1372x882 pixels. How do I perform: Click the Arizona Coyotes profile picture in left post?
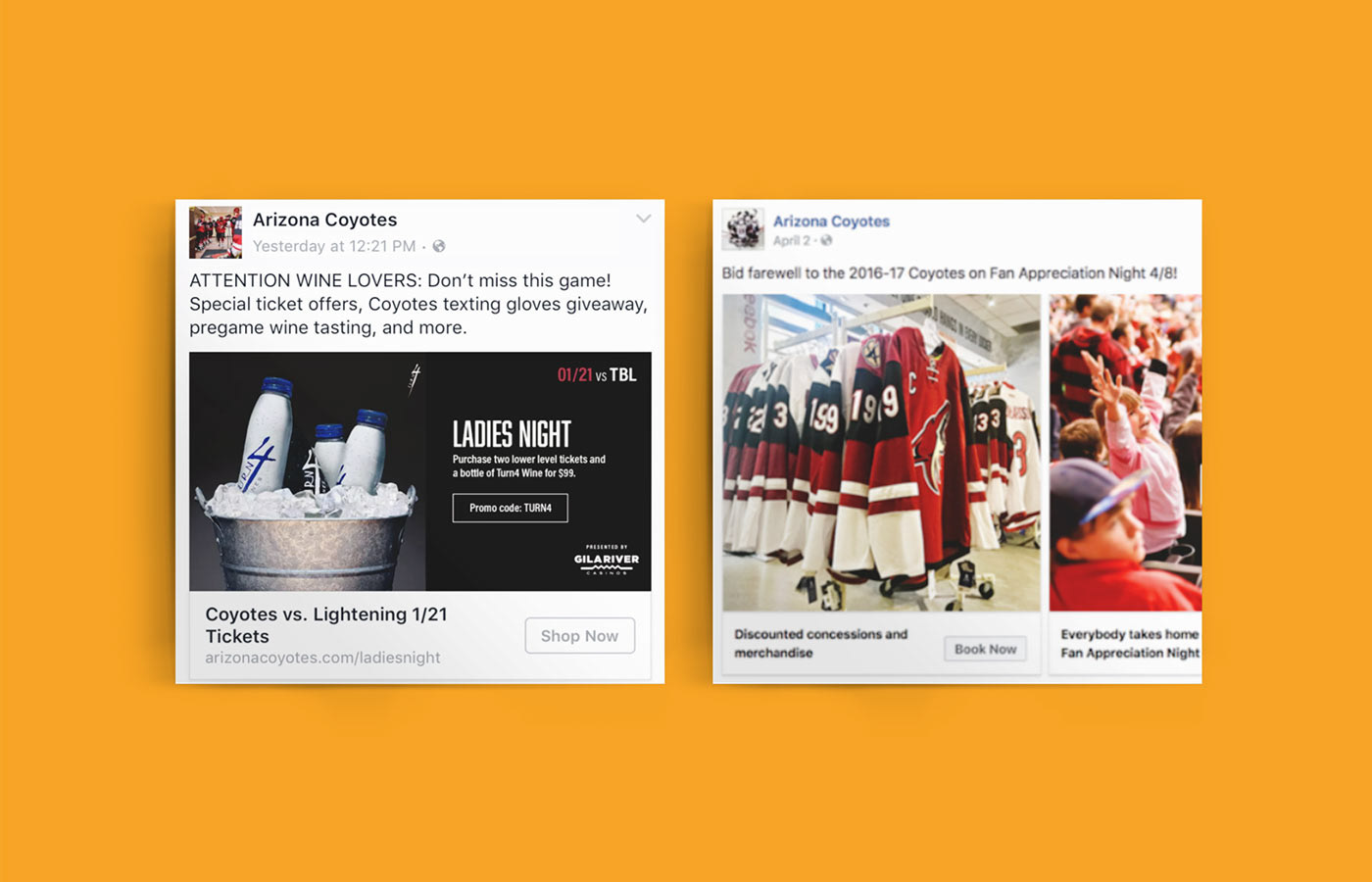pyautogui.click(x=216, y=232)
